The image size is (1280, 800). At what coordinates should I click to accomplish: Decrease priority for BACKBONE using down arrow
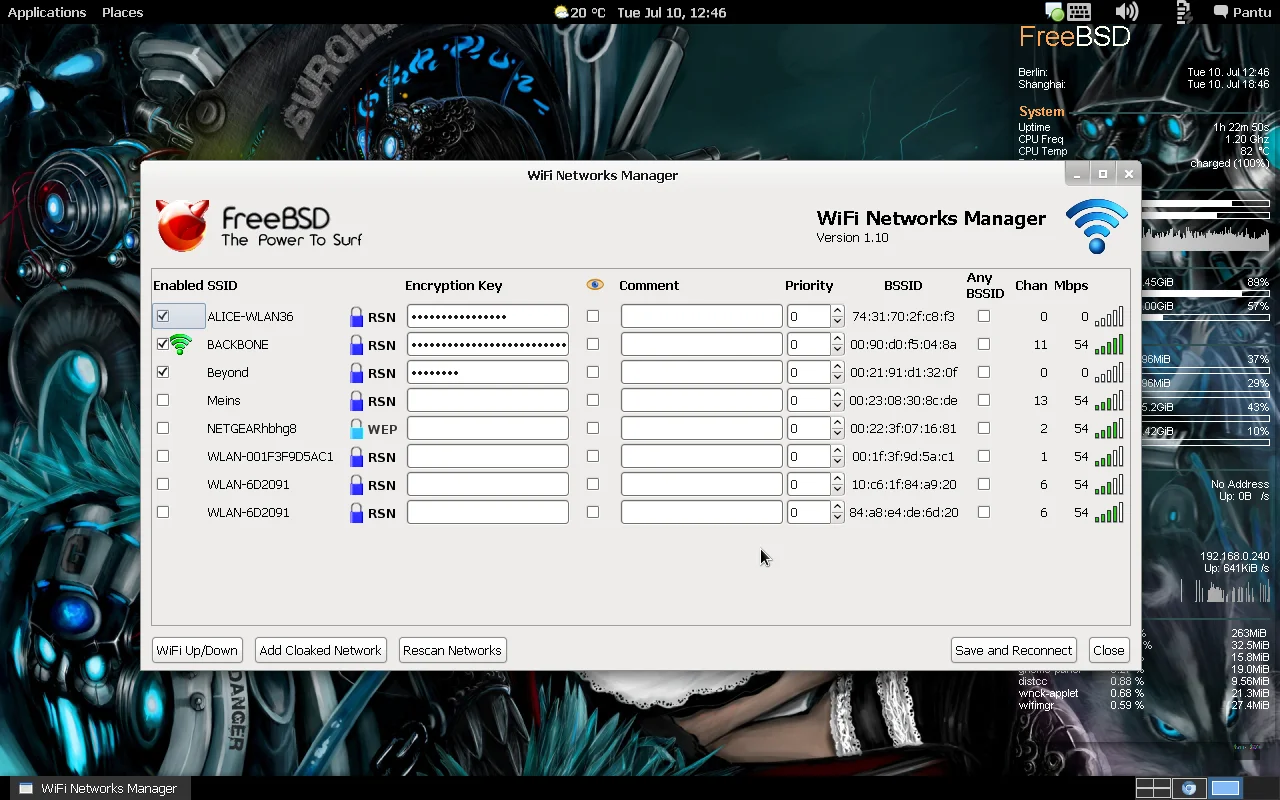tap(837, 350)
